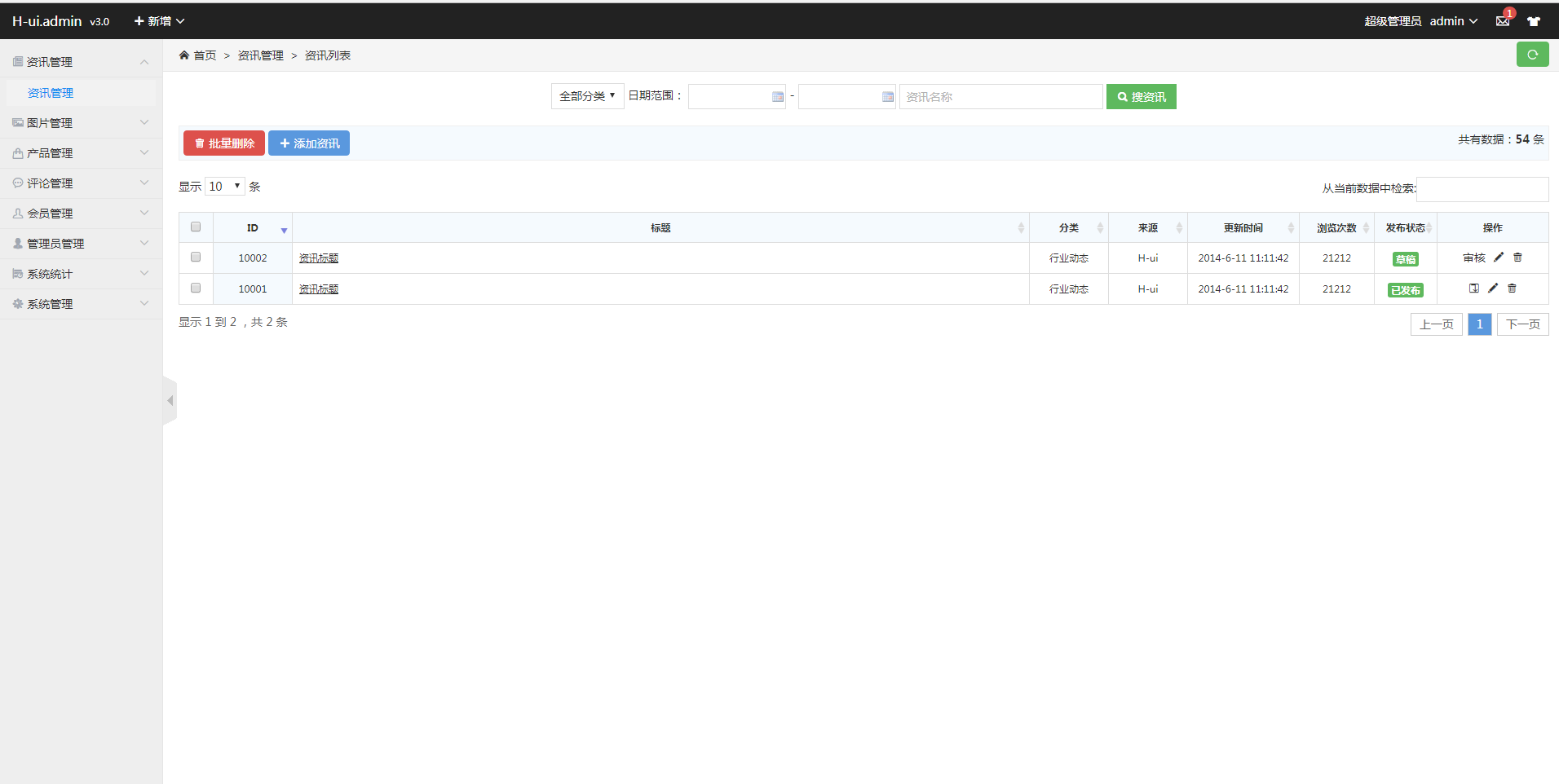Sort by 标题 column arrows

[1021, 228]
